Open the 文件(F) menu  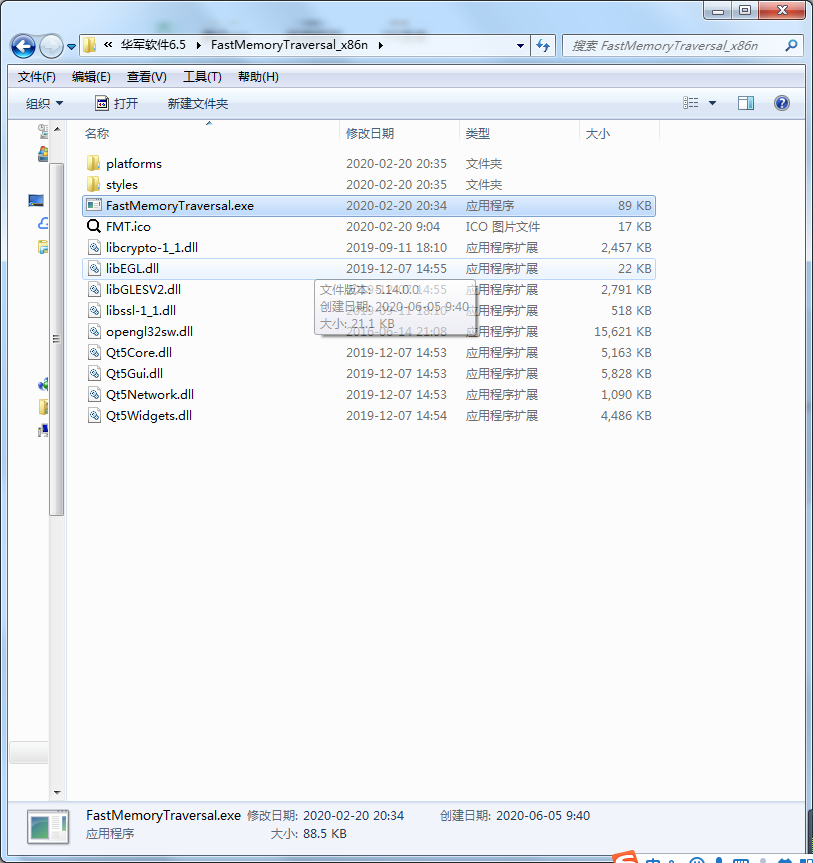[36, 77]
